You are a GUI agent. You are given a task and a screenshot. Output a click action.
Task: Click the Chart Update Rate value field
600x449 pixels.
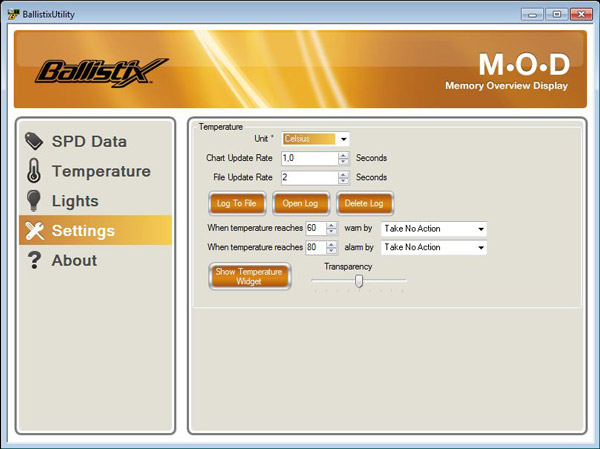point(310,158)
